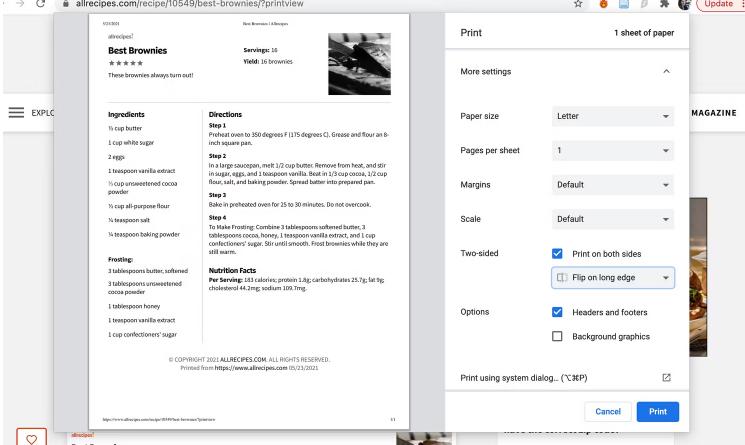Click the Chrome profile avatar

(684, 4)
